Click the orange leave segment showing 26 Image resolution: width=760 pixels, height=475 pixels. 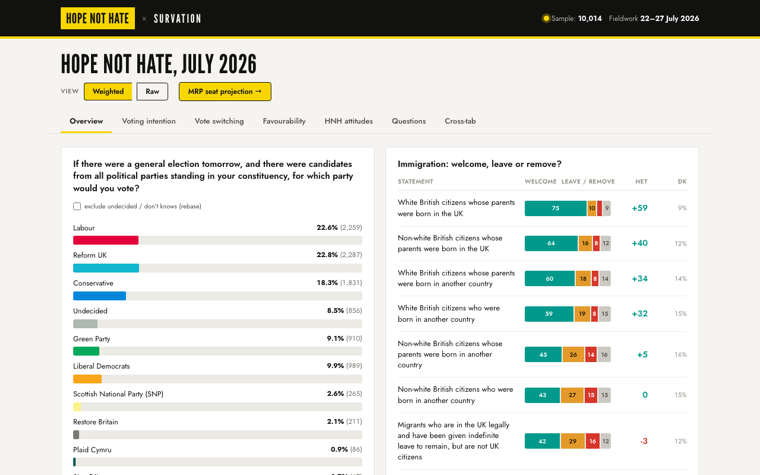[573, 354]
